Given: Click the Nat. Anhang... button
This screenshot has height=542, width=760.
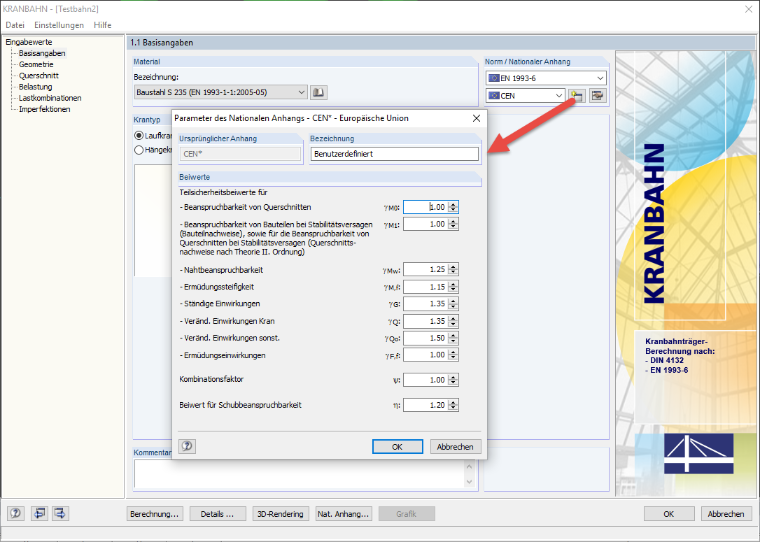Looking at the screenshot, I should 344,514.
